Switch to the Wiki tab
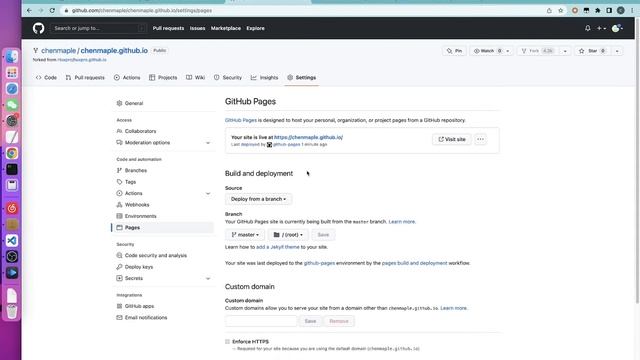The width and height of the screenshot is (640, 360). 196,78
